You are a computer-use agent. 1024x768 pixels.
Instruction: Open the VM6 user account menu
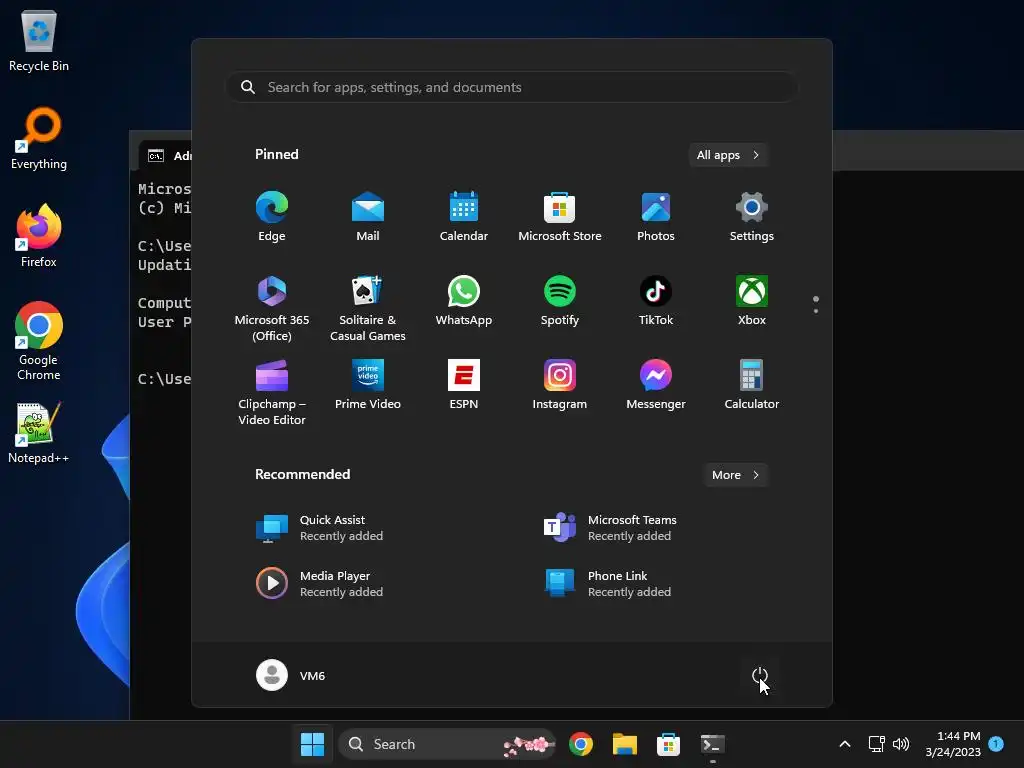coord(291,675)
